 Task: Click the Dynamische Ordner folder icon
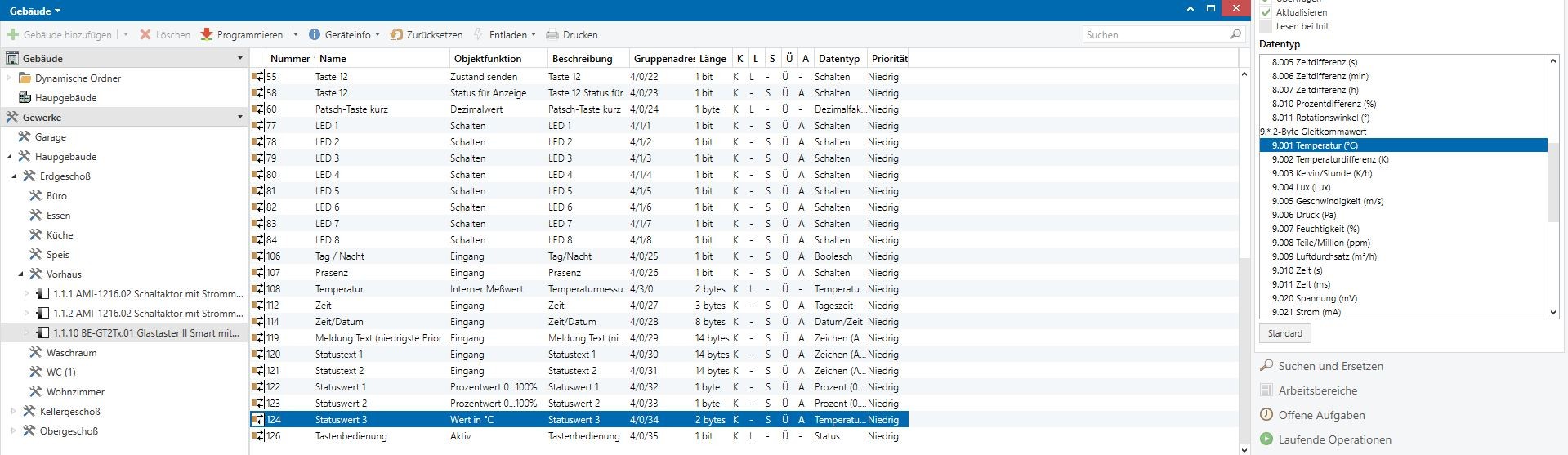coord(25,78)
